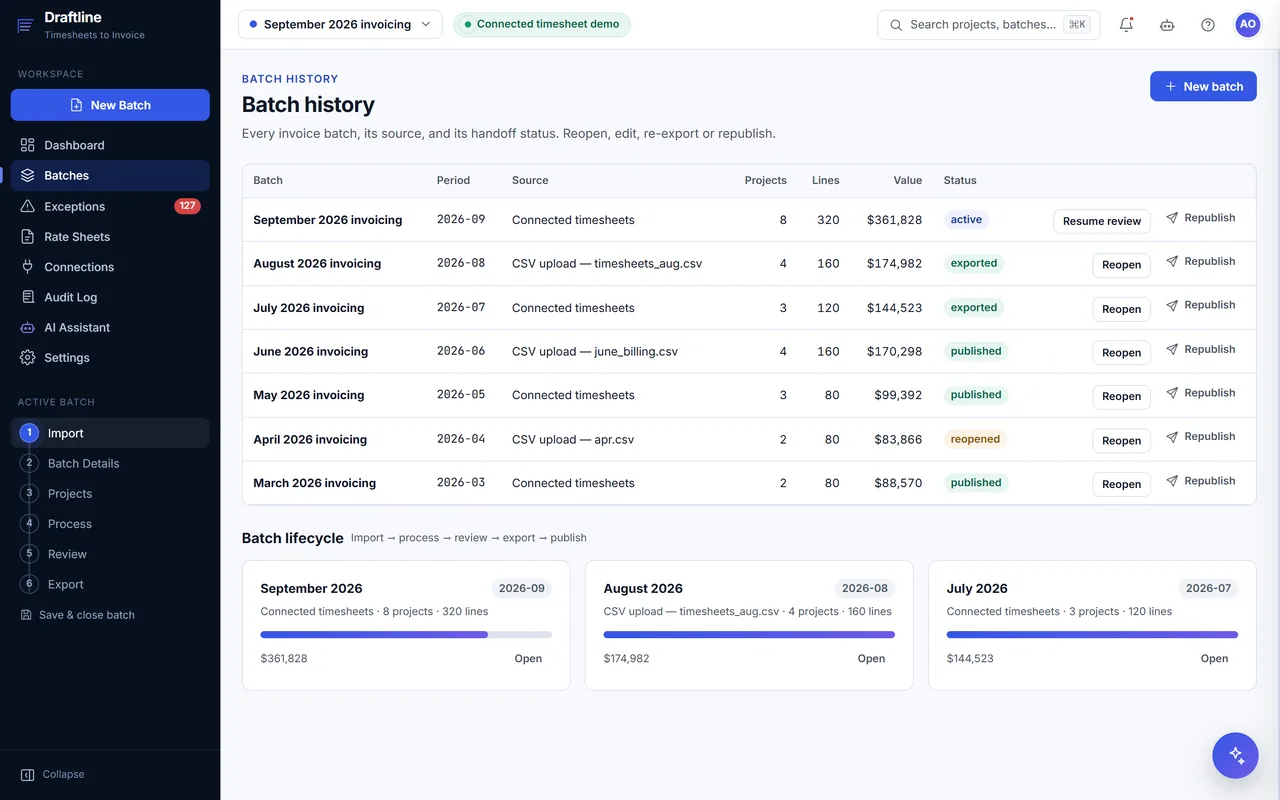Click step 3 Projects circle

[x=29, y=493]
